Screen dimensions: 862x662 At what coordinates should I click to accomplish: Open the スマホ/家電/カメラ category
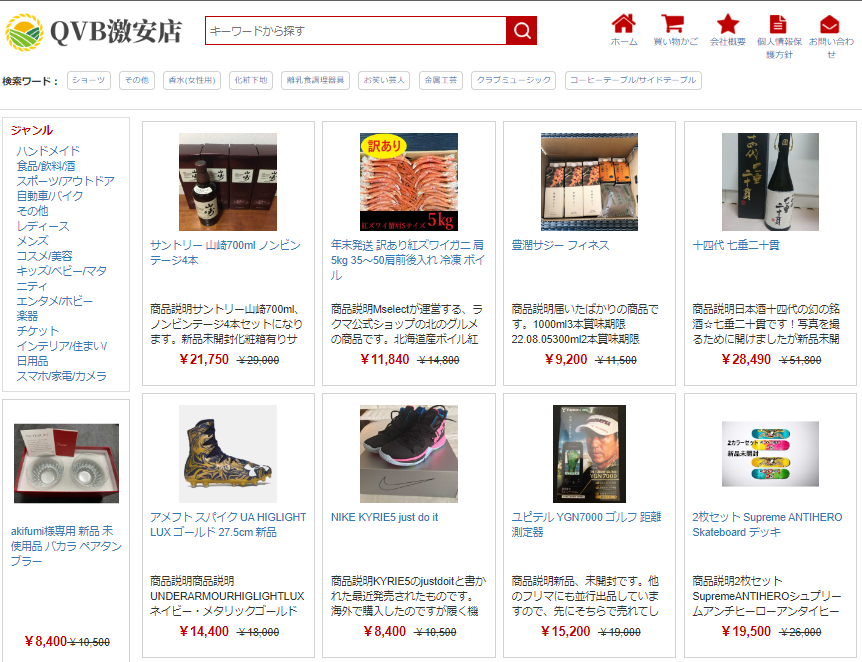(x=62, y=376)
